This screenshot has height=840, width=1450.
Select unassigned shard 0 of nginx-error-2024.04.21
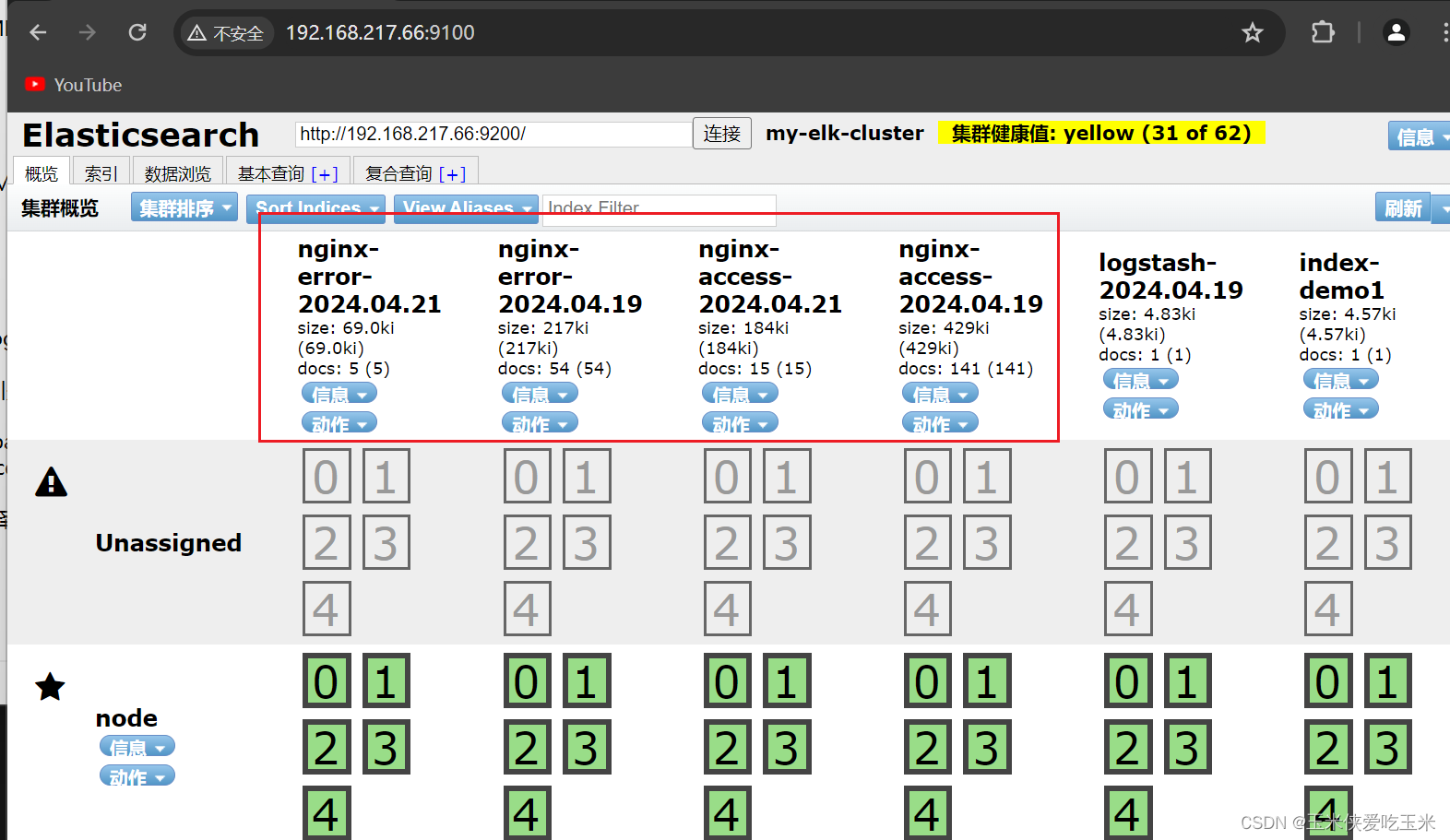[x=327, y=476]
